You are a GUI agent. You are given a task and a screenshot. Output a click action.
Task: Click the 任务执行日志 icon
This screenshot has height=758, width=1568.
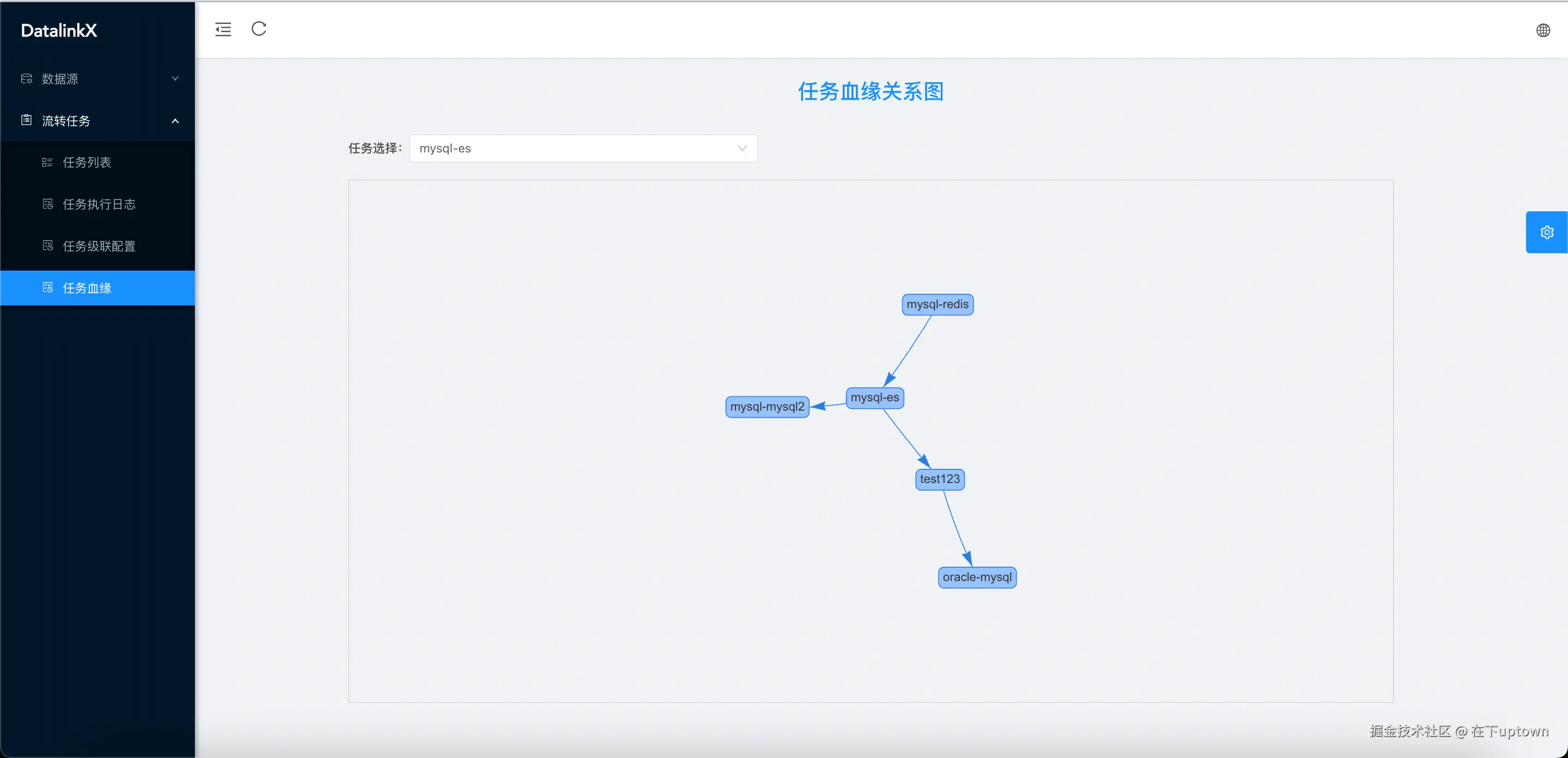coord(47,204)
